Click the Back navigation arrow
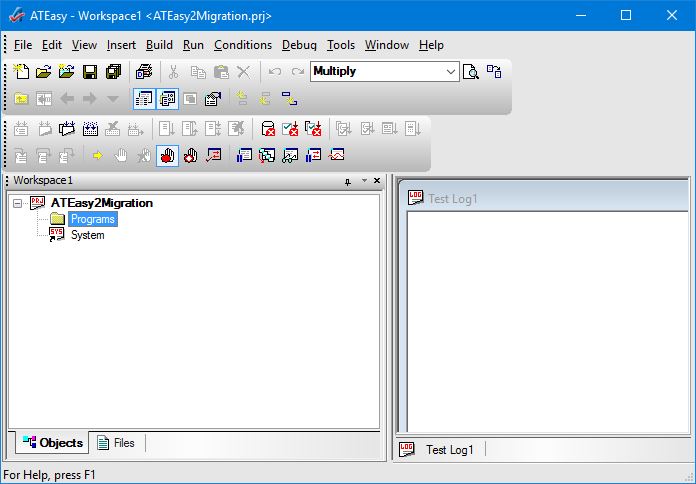This screenshot has height=484, width=696. pyautogui.click(x=67, y=99)
